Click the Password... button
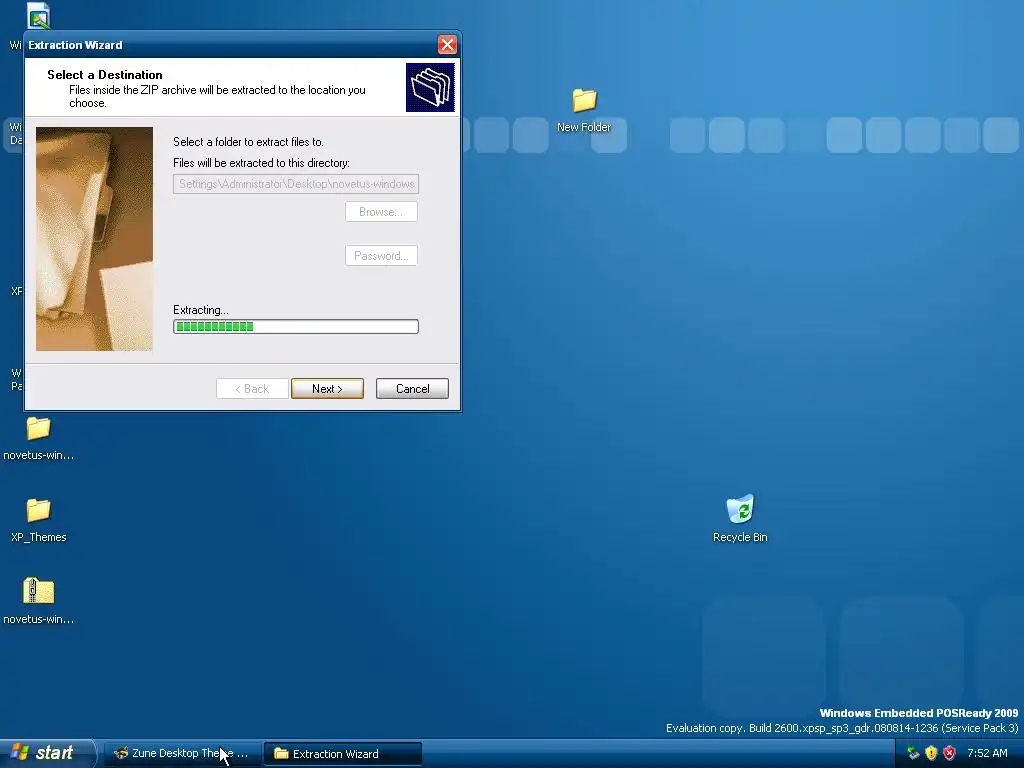The width and height of the screenshot is (1024, 768). point(381,255)
